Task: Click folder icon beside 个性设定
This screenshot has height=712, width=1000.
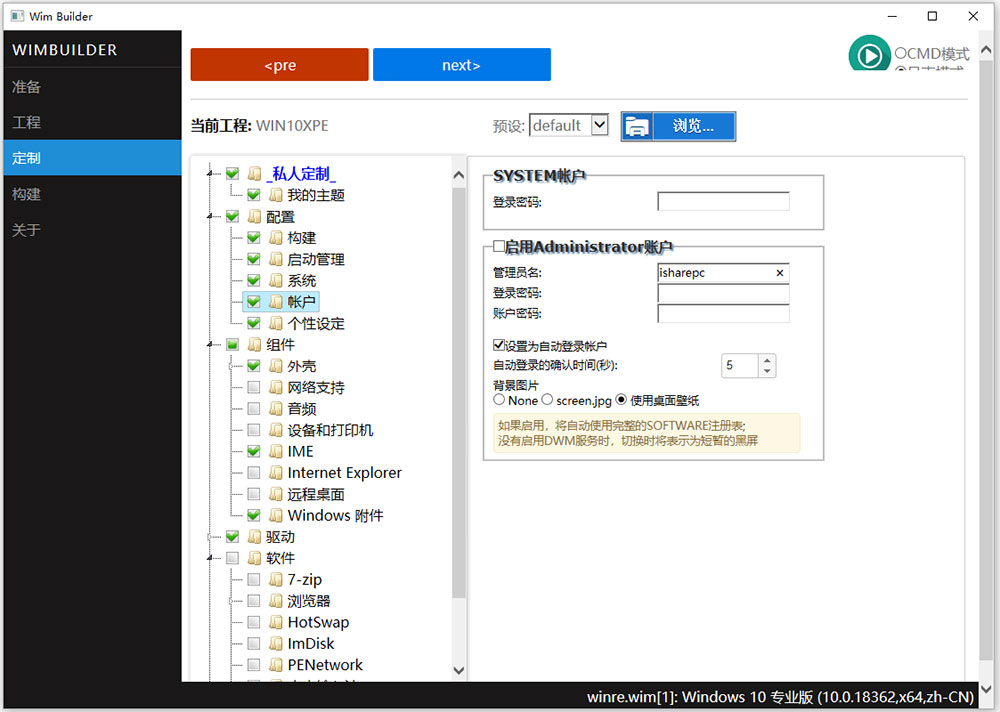Action: pyautogui.click(x=276, y=323)
